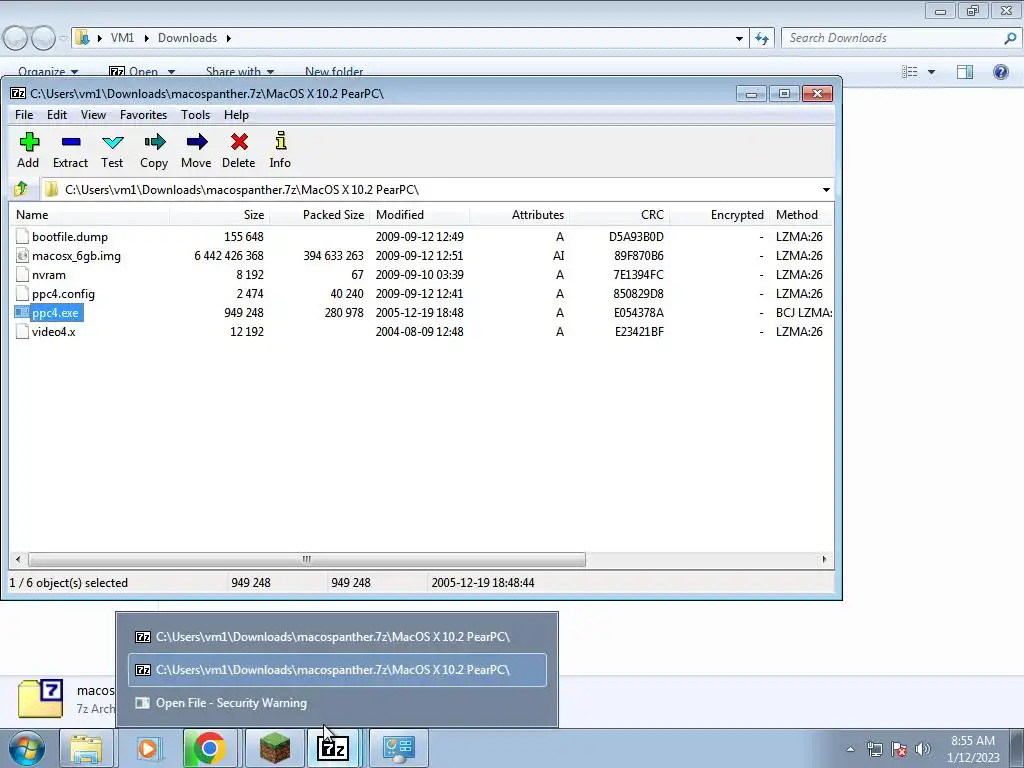Click the scrollbar right arrow
The image size is (1024, 768).
click(824, 560)
